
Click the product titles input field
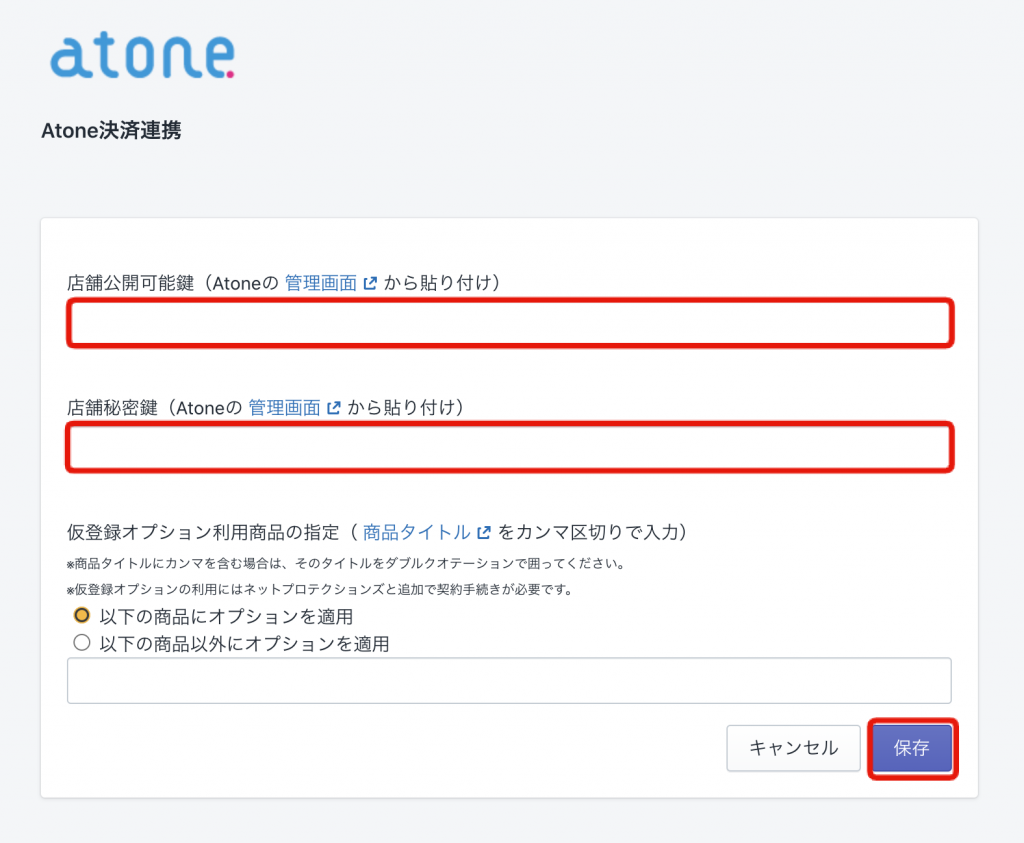pos(509,680)
